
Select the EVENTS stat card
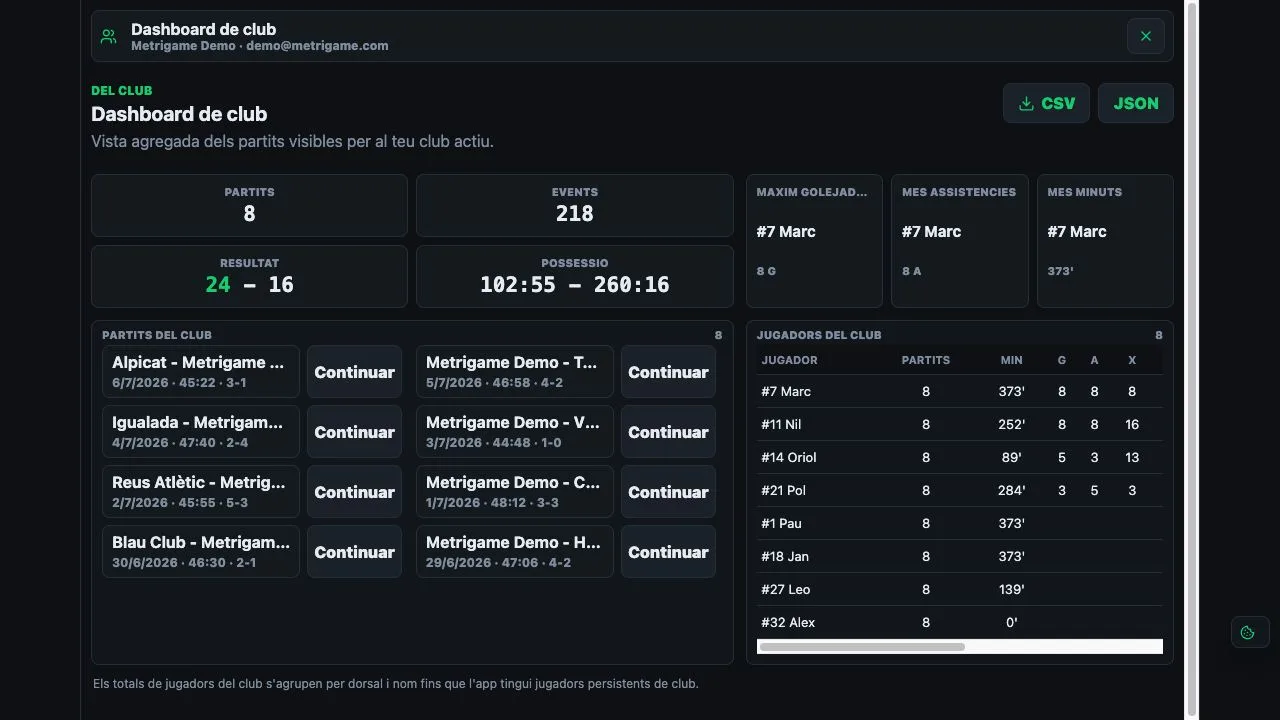tap(574, 205)
